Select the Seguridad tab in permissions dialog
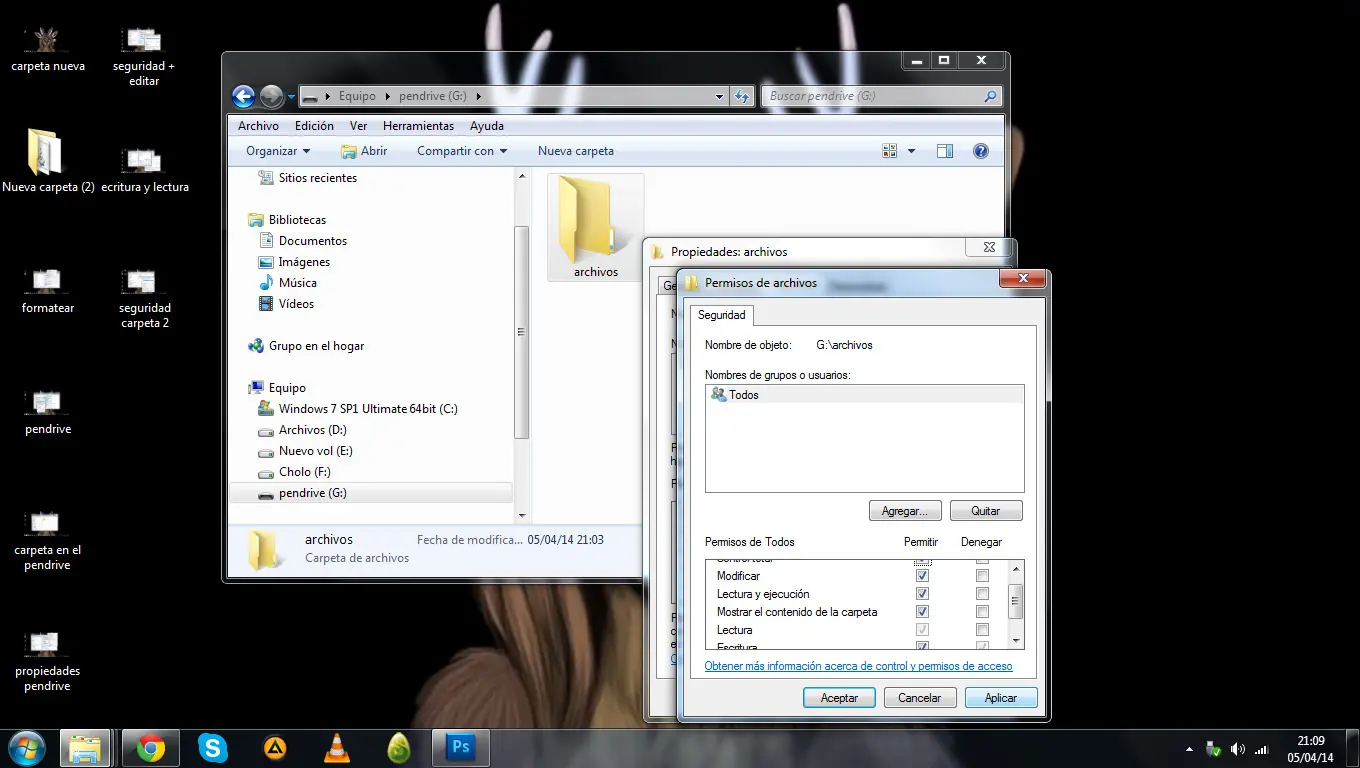1360x768 pixels. click(722, 315)
